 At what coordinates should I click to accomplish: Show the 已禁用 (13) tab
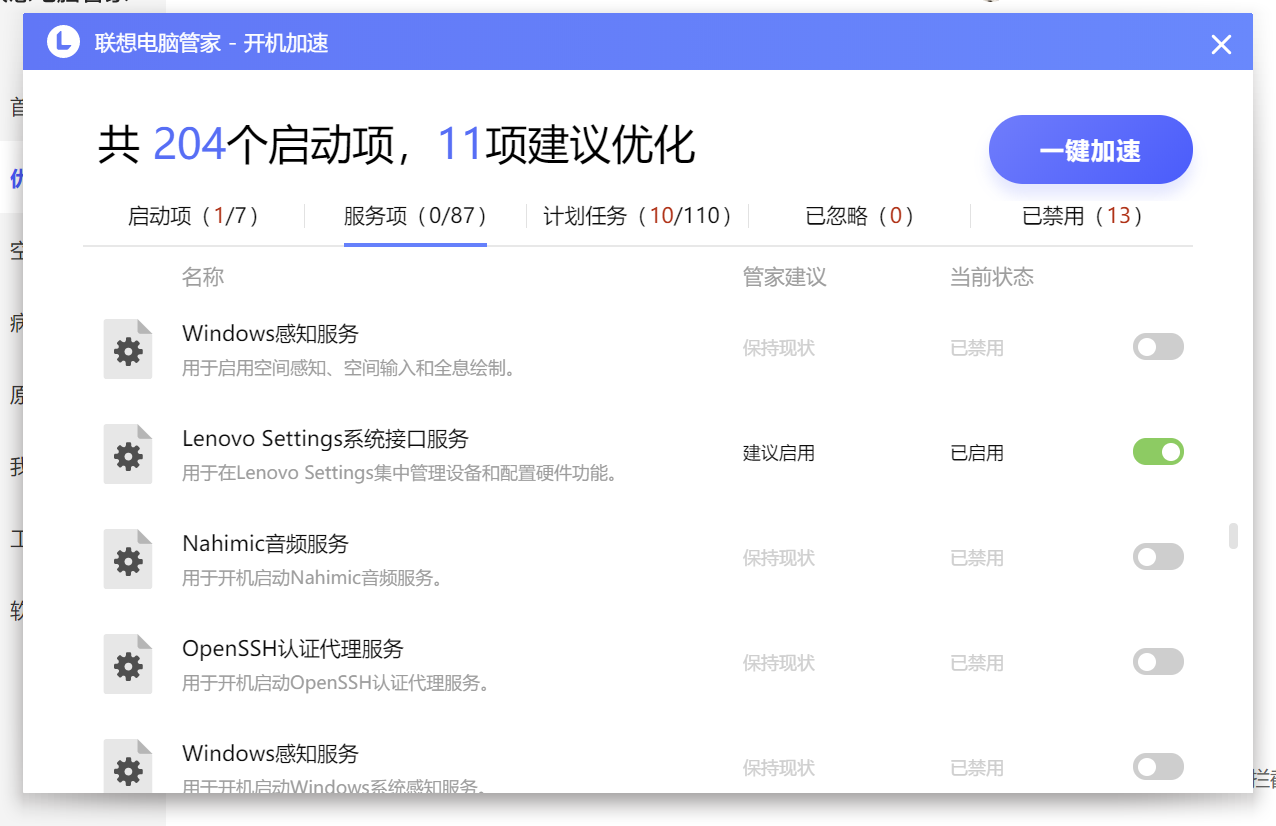click(x=1083, y=216)
